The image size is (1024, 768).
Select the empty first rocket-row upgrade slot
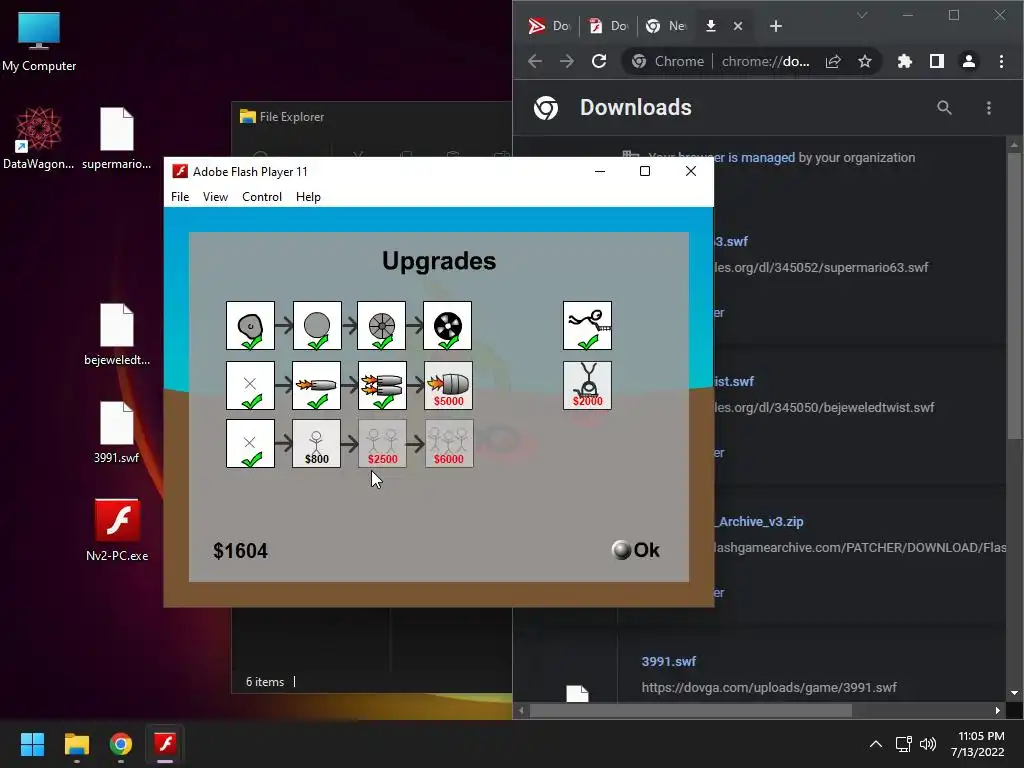tap(250, 385)
